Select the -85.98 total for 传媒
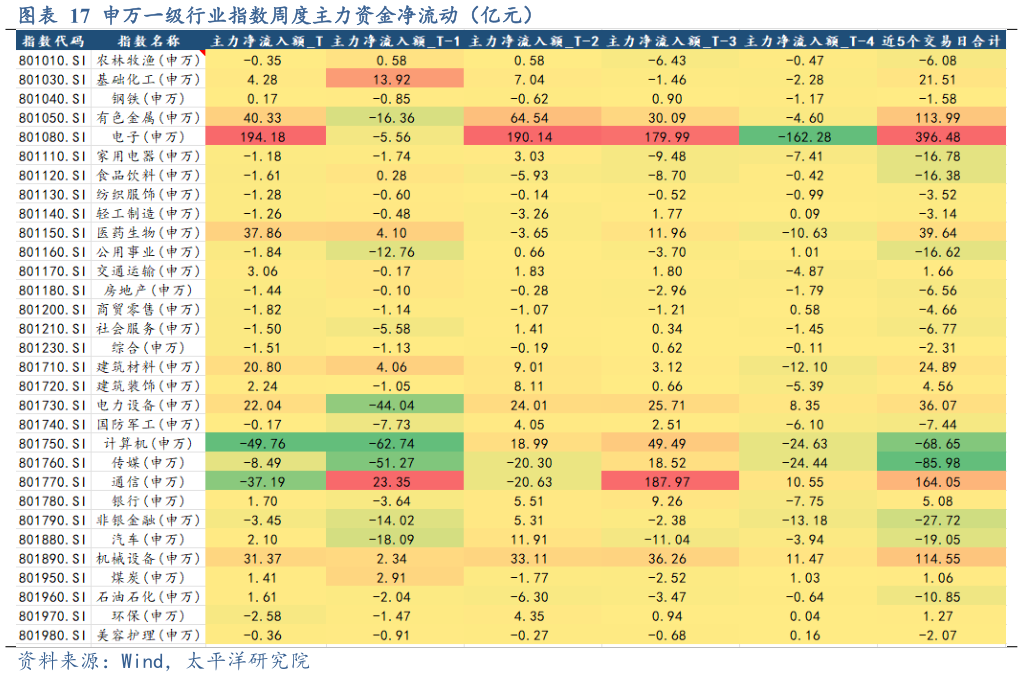Image resolution: width=1023 pixels, height=677 pixels. pyautogui.click(x=941, y=462)
